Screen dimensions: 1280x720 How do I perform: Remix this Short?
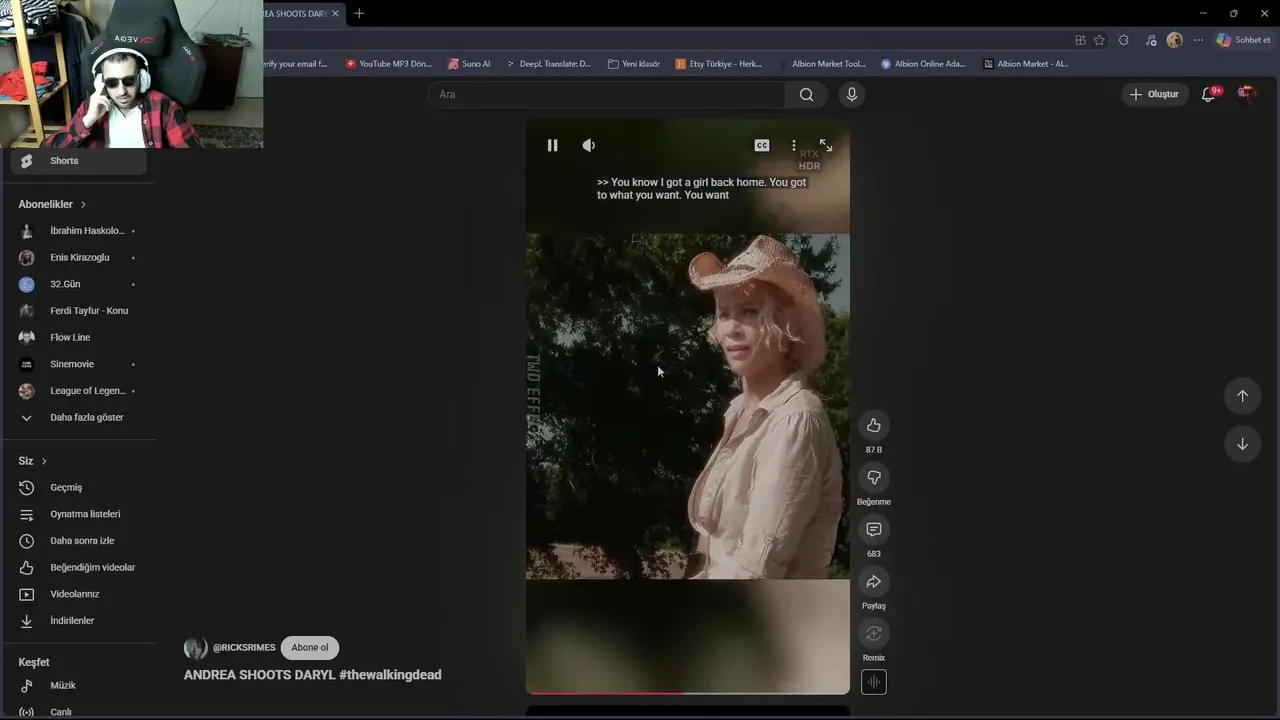point(874,633)
